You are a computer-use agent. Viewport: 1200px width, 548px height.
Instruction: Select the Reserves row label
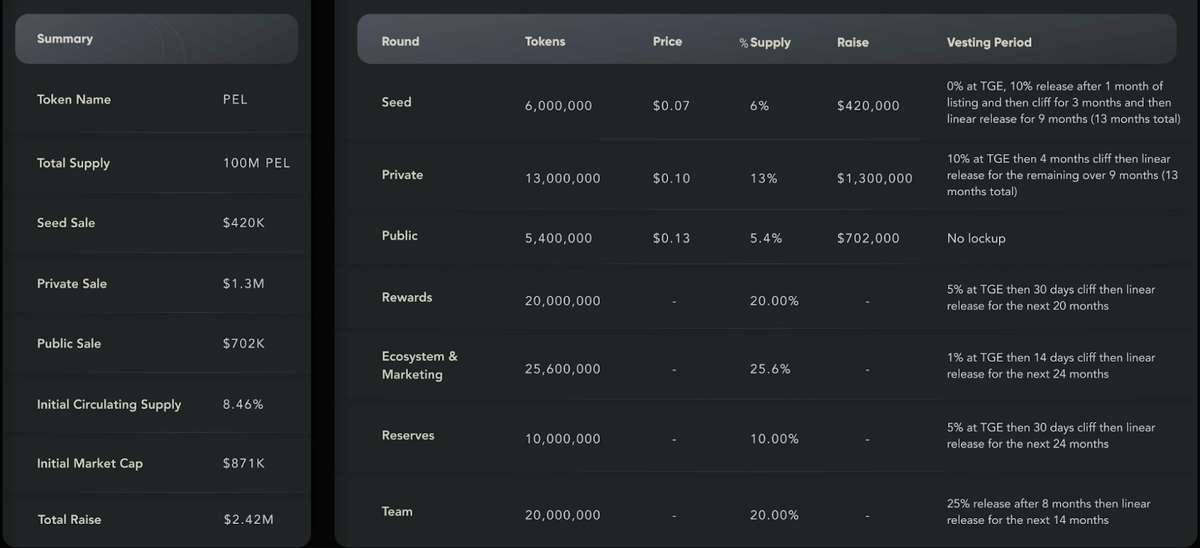pos(408,436)
